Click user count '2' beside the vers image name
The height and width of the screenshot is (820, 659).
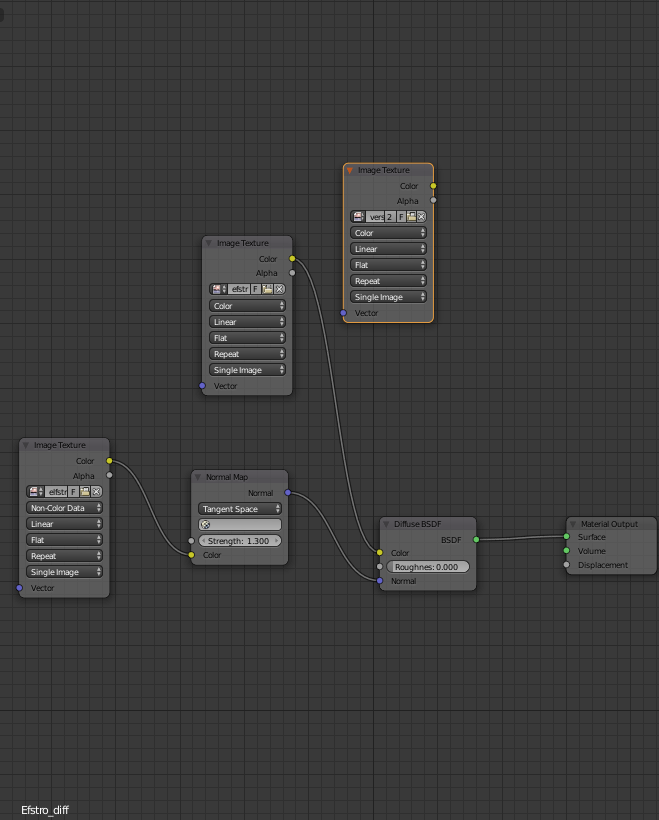390,217
